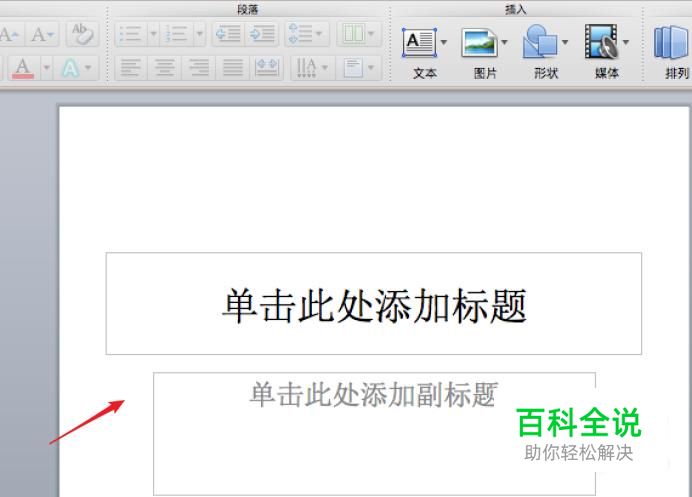Screen dimensions: 692x497
Task: Open the 文本 dropdown arrow
Action: click(444, 42)
